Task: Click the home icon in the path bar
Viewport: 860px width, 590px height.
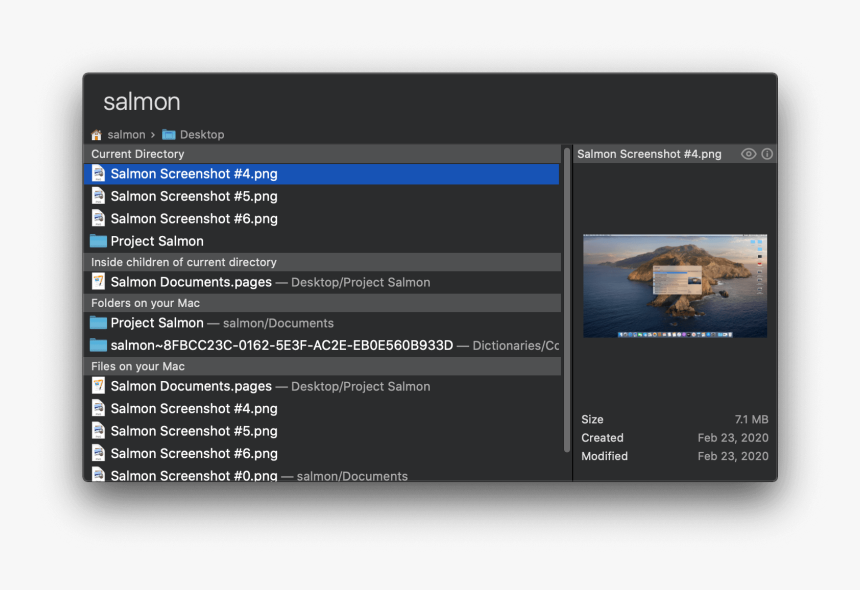Action: pos(97,135)
